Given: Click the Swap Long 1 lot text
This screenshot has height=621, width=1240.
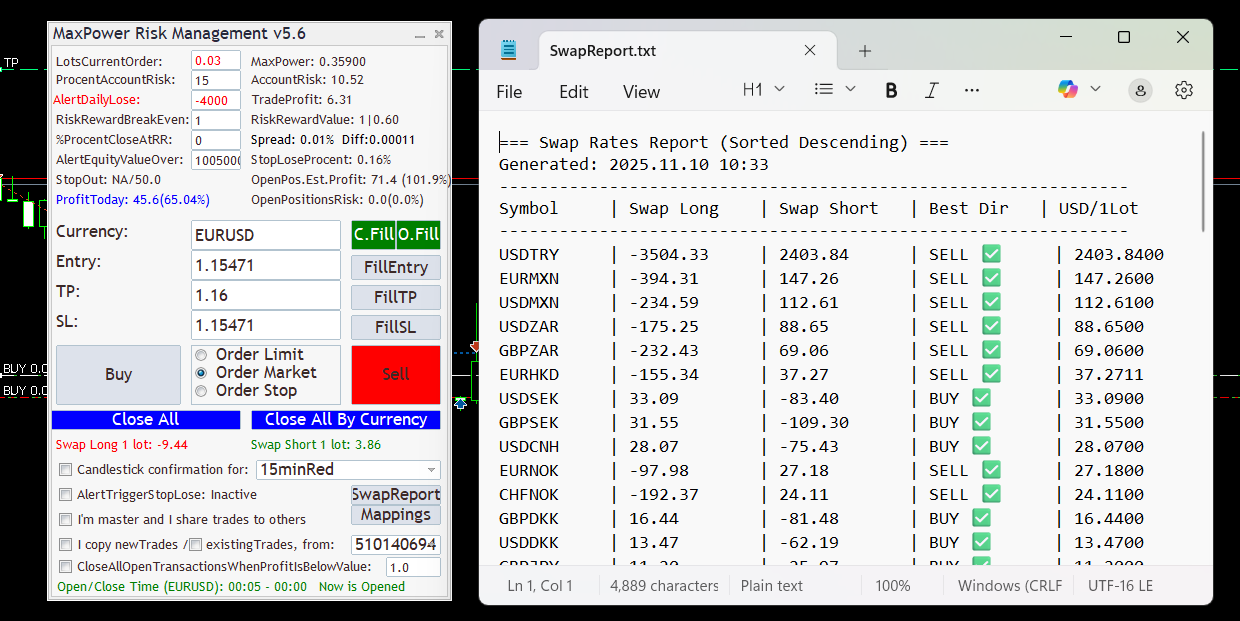Looking at the screenshot, I should 122,445.
